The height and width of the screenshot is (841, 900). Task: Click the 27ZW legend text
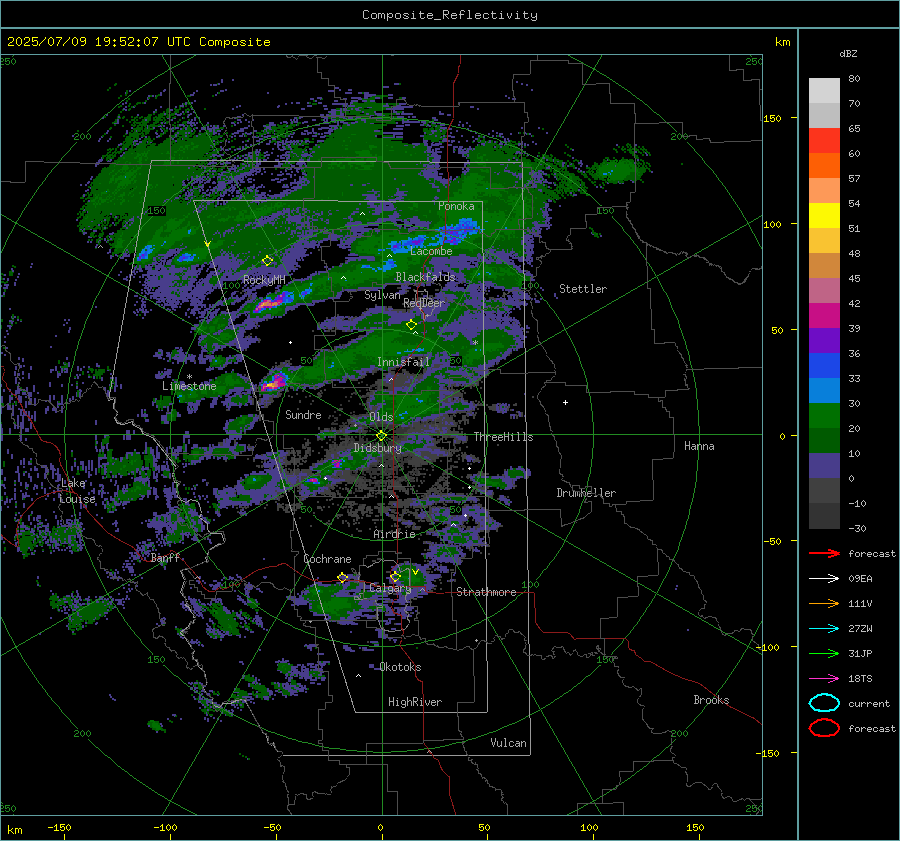[860, 629]
